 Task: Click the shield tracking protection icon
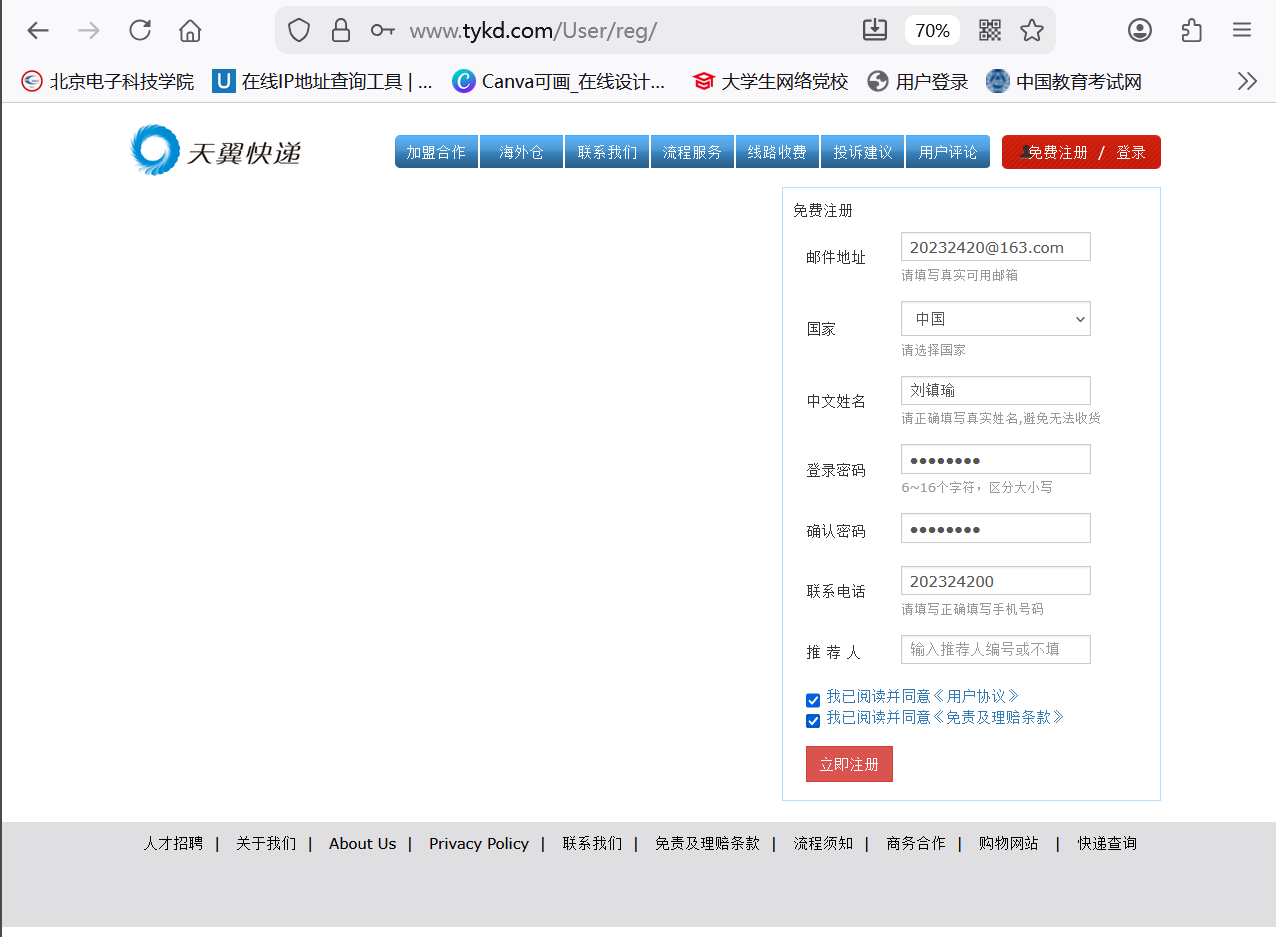[298, 30]
